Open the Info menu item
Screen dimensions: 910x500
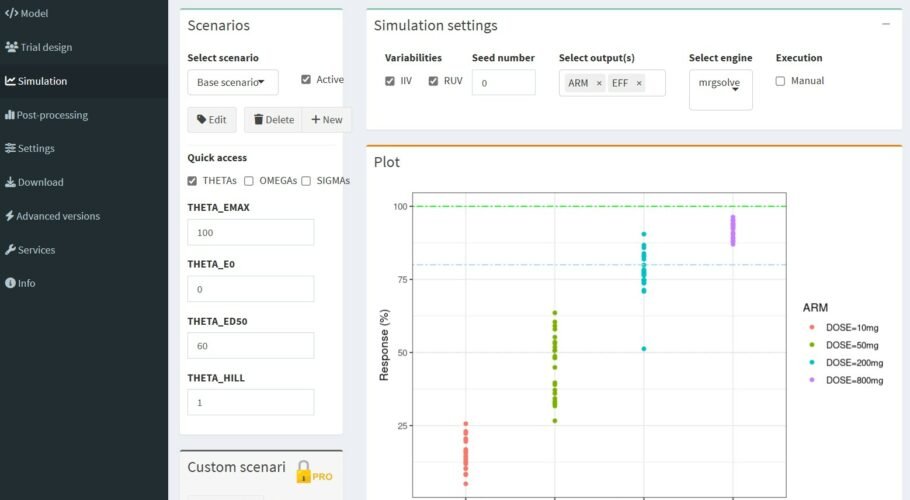click(26, 283)
